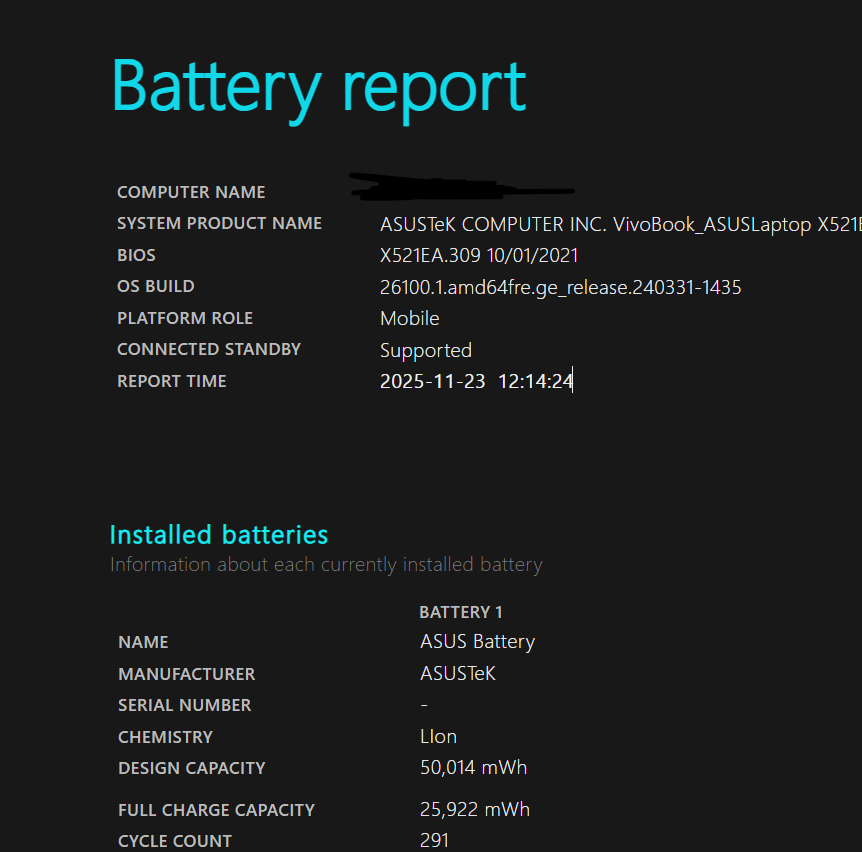The height and width of the screenshot is (852, 862).
Task: Click the LIon chemistry value
Action: pyautogui.click(x=438, y=737)
